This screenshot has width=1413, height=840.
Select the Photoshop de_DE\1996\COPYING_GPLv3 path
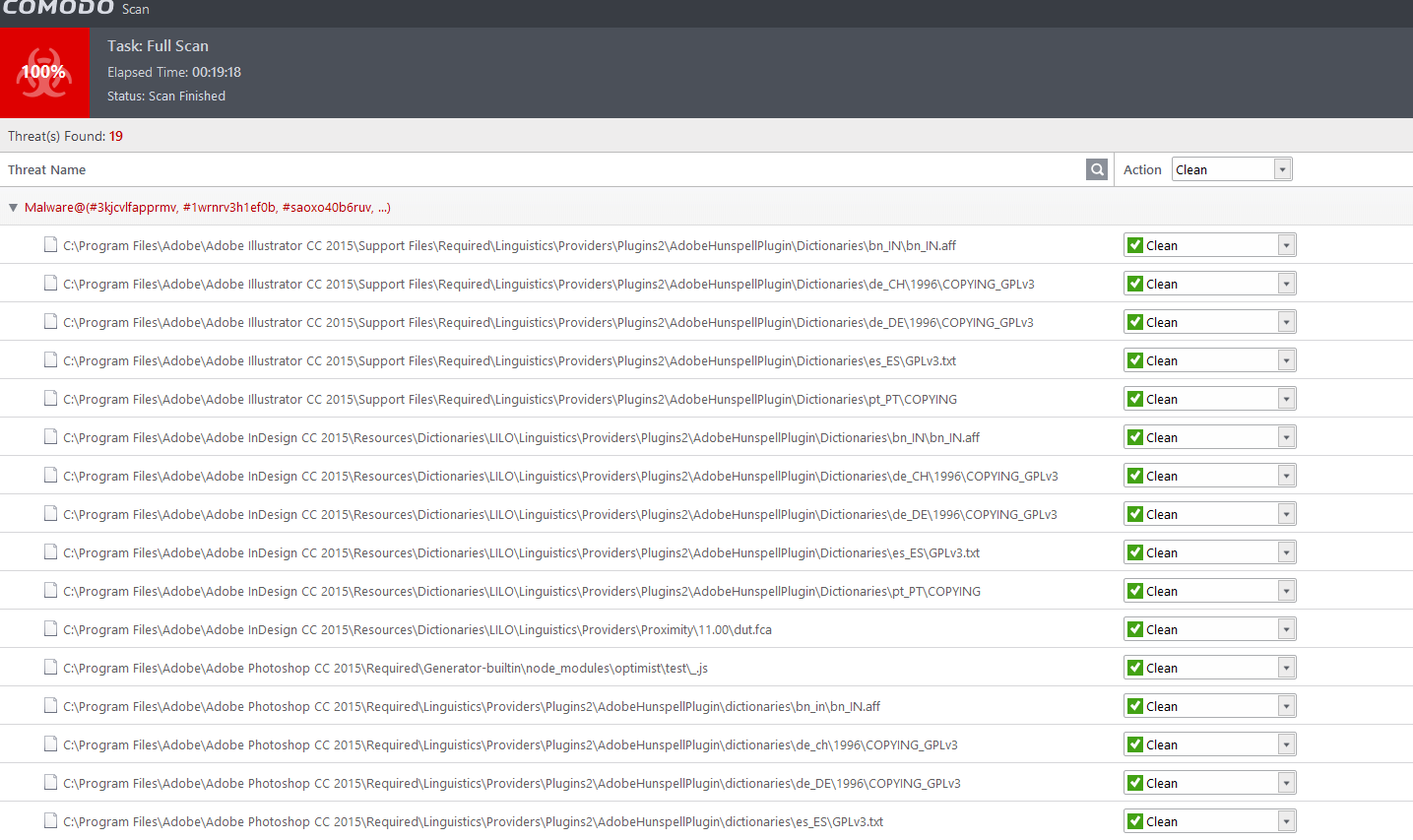coord(512,784)
